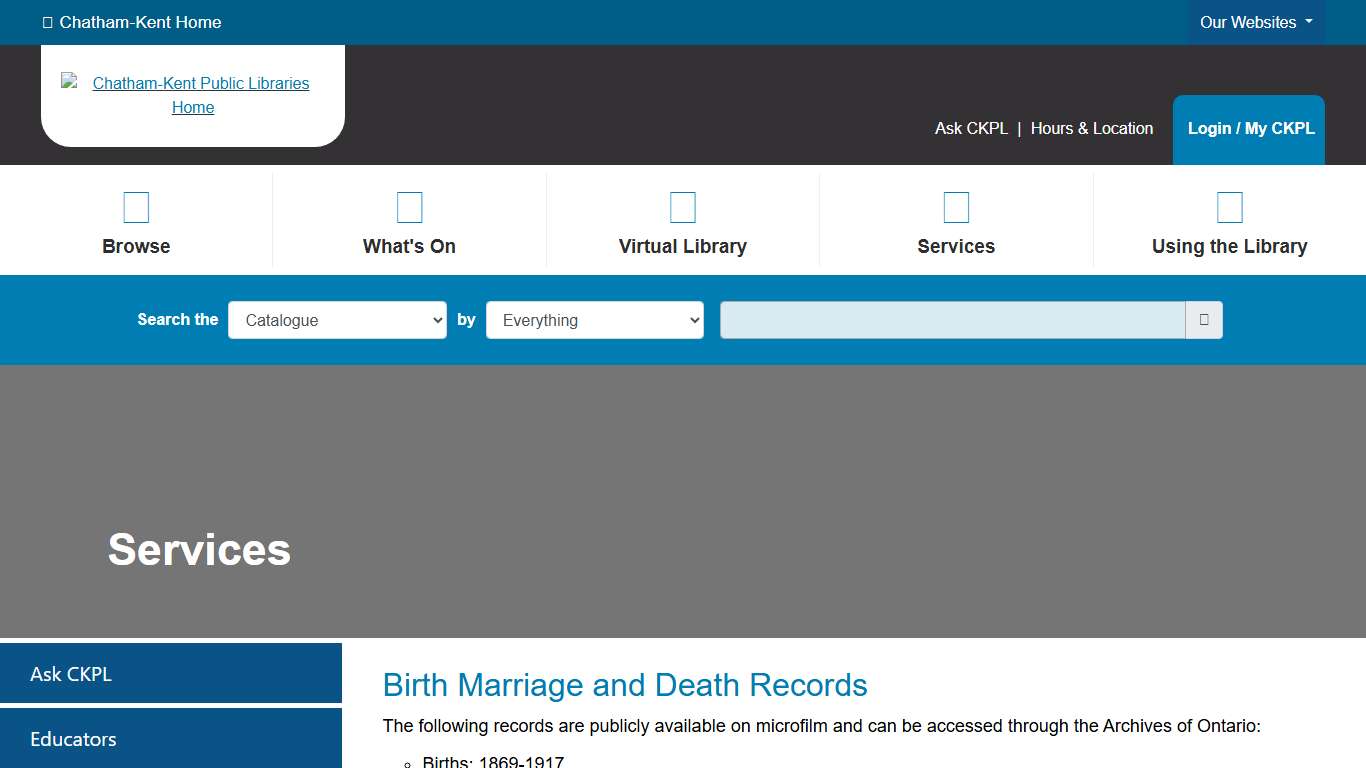Select Educators in the sidebar
Screen dimensions: 1366x768
click(x=73, y=739)
